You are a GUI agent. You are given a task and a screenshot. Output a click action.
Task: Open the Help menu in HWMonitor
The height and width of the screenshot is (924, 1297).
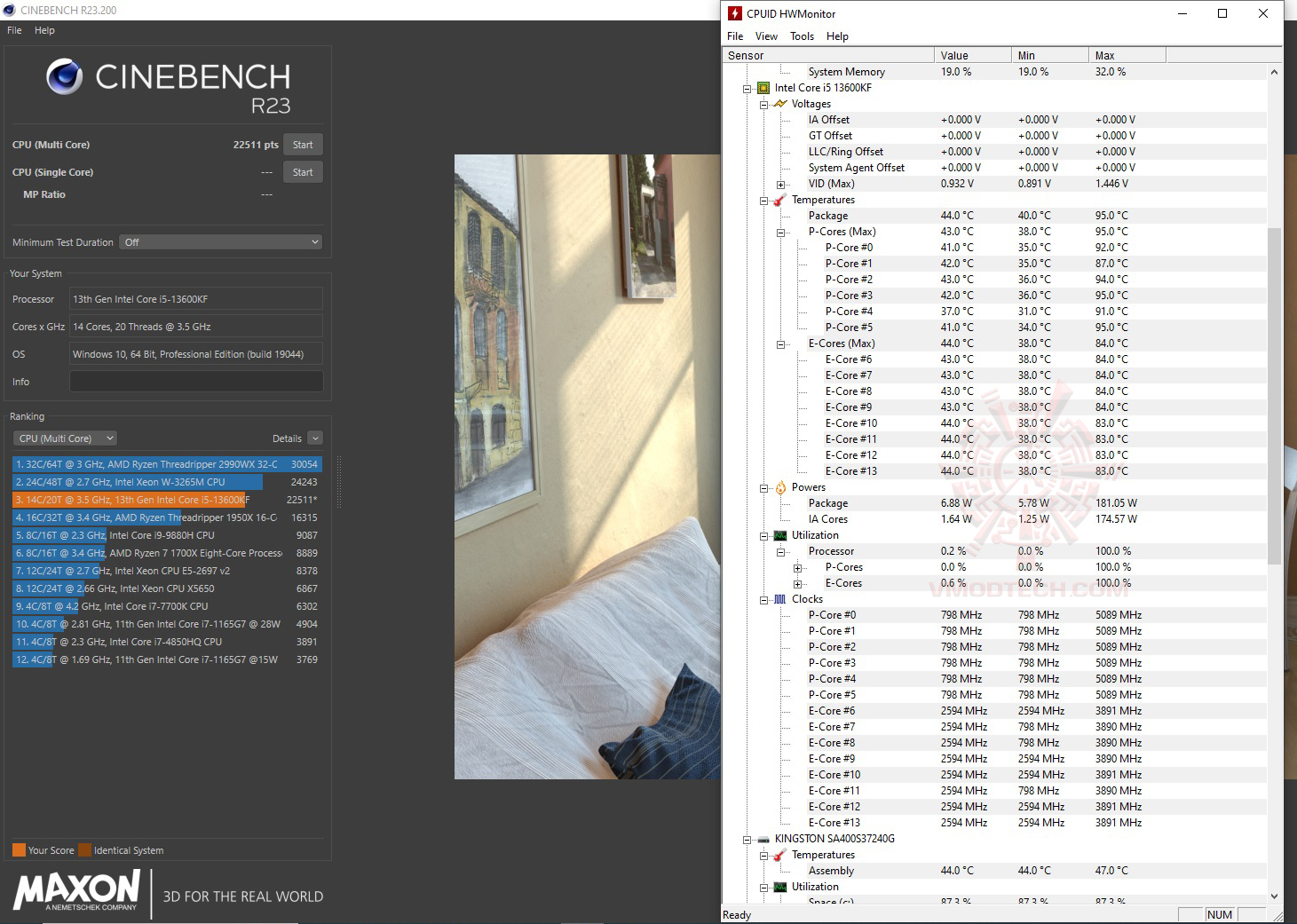pos(837,36)
